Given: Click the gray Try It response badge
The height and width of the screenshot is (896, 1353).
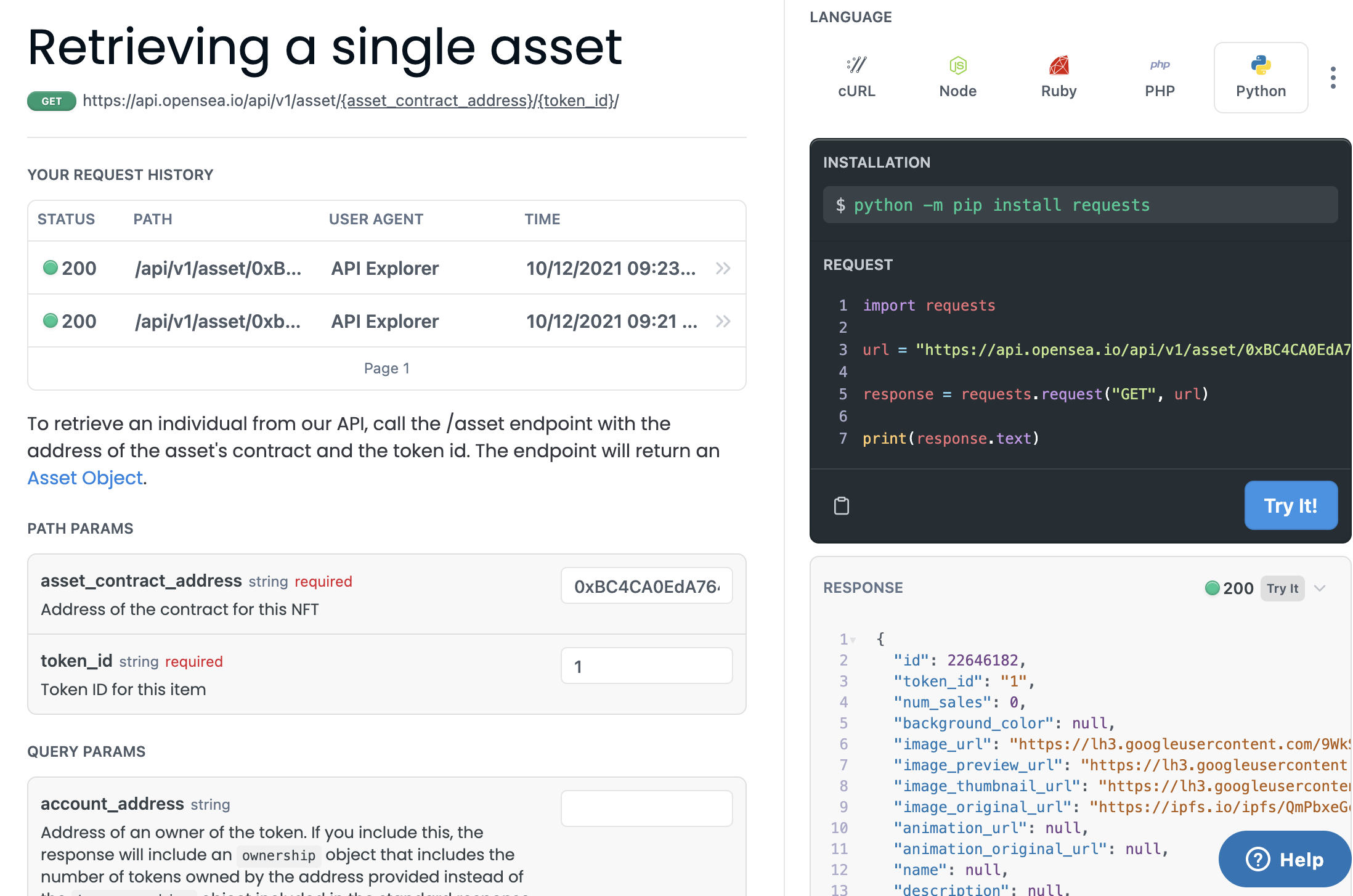Looking at the screenshot, I should (x=1282, y=589).
